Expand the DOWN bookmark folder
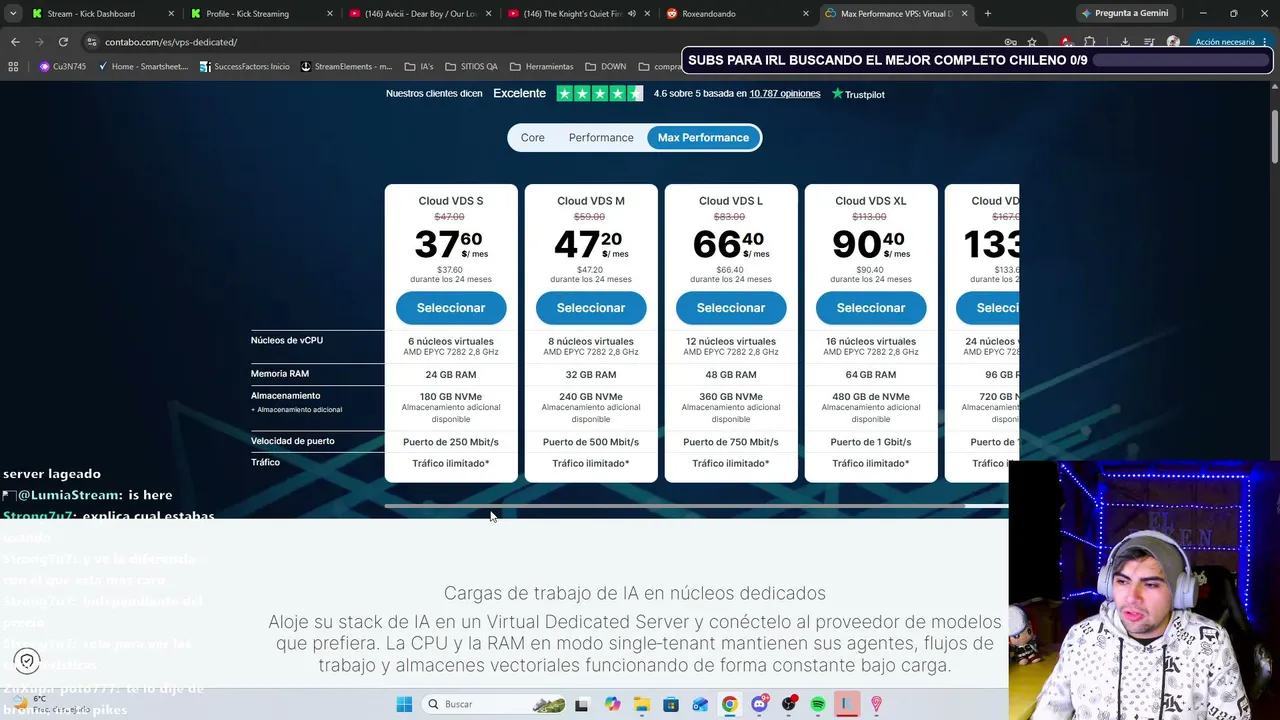Image resolution: width=1280 pixels, height=720 pixels. pos(606,67)
